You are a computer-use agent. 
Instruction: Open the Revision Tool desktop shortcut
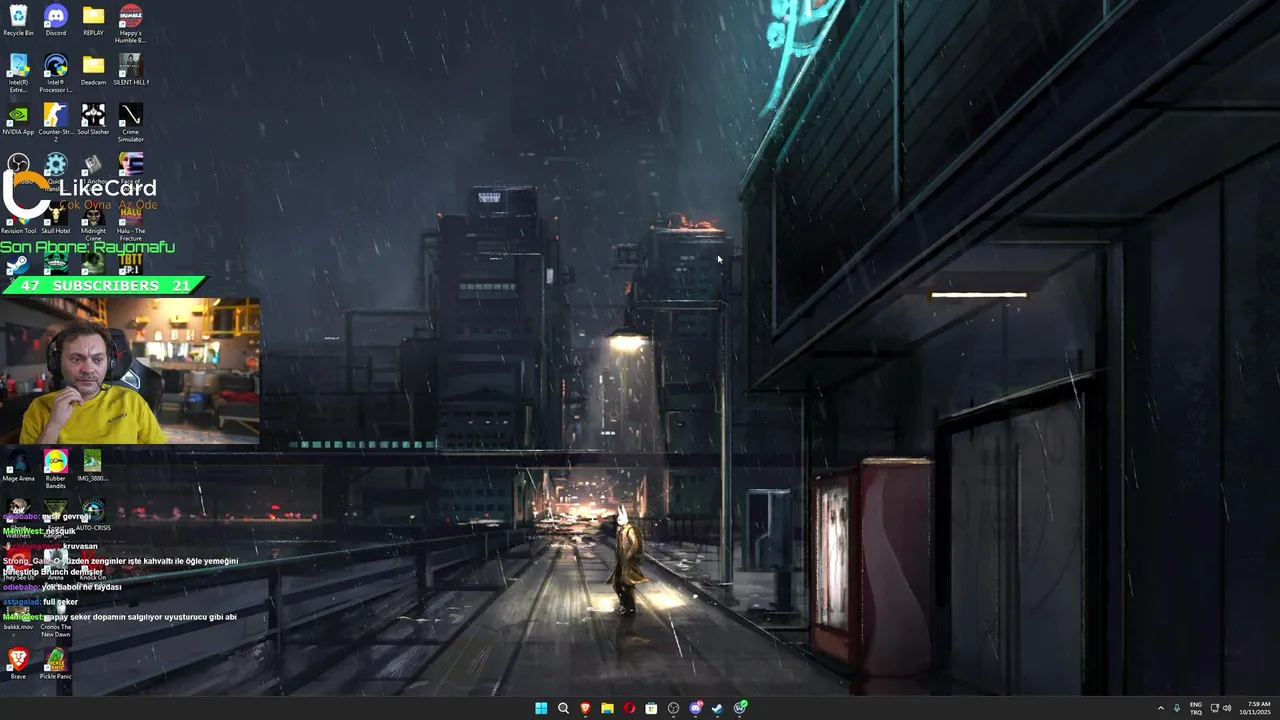[x=18, y=219]
